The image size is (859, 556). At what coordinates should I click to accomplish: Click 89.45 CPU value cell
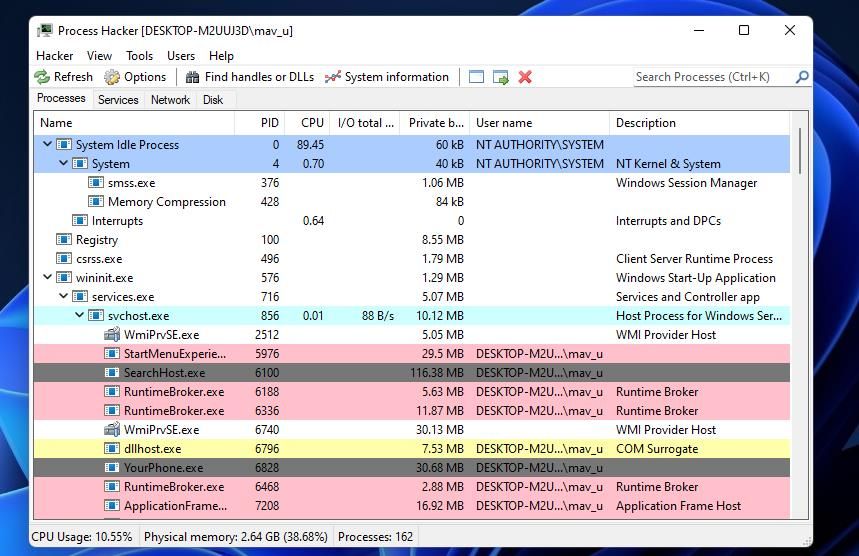[x=311, y=145]
